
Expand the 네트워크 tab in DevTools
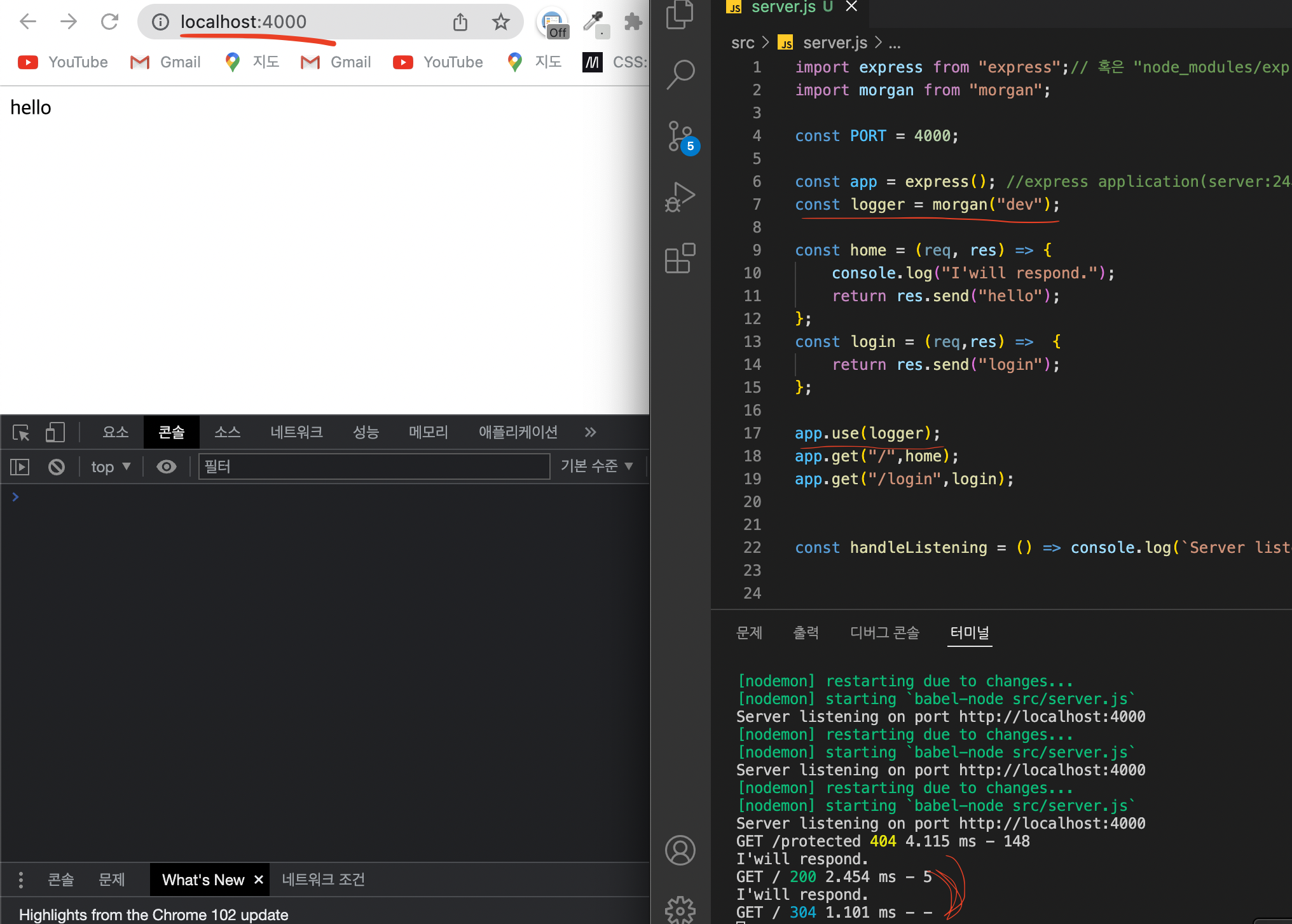coord(296,432)
